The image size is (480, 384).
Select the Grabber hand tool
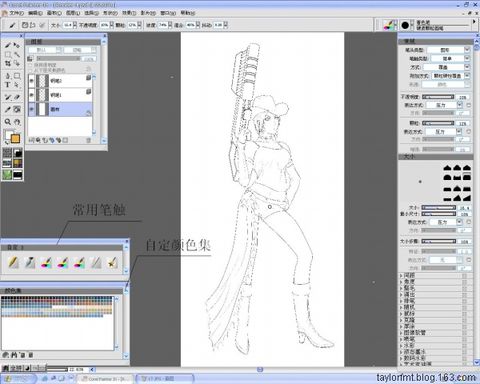(17, 122)
